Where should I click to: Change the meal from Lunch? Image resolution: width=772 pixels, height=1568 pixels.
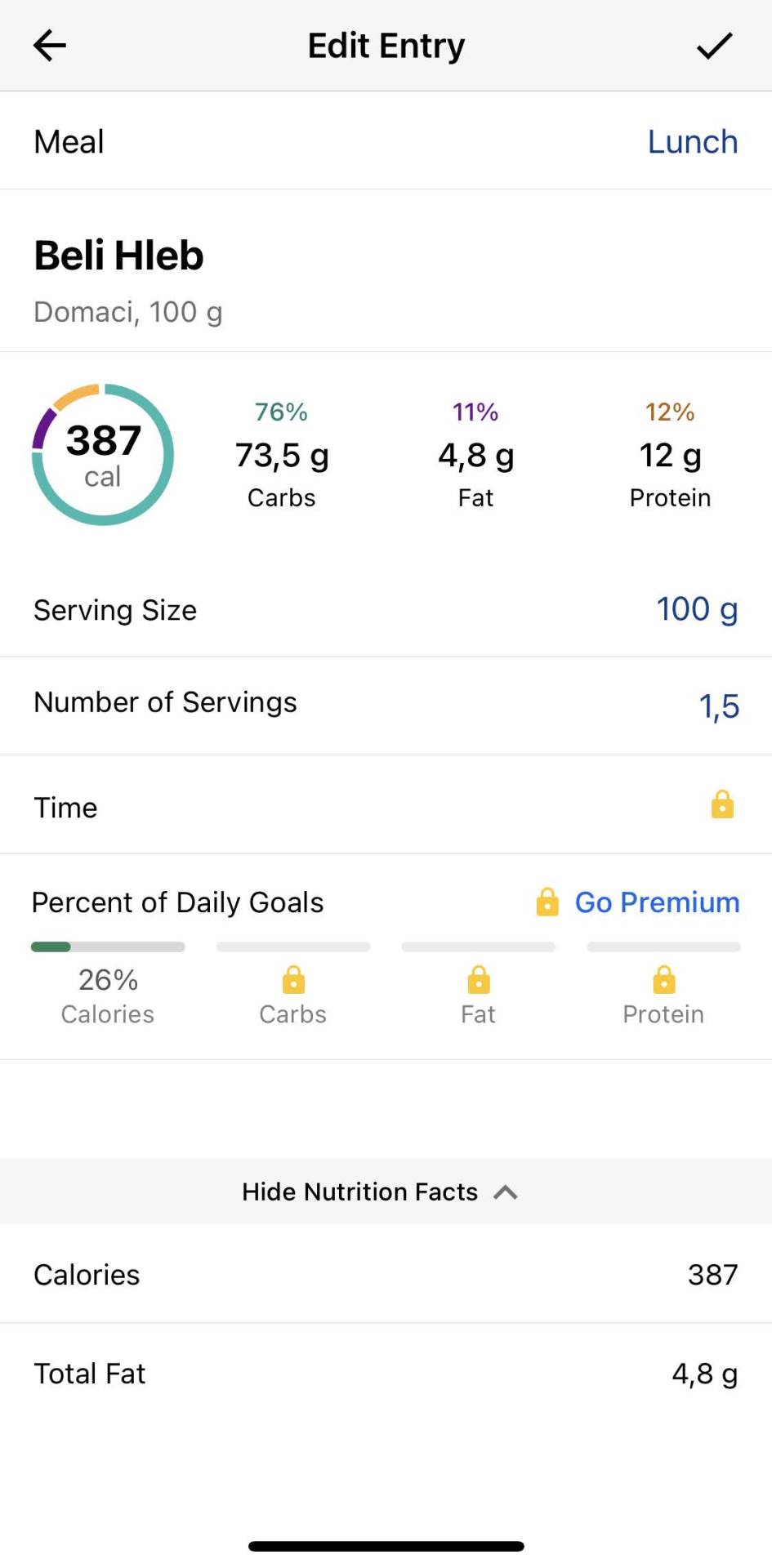click(x=692, y=142)
